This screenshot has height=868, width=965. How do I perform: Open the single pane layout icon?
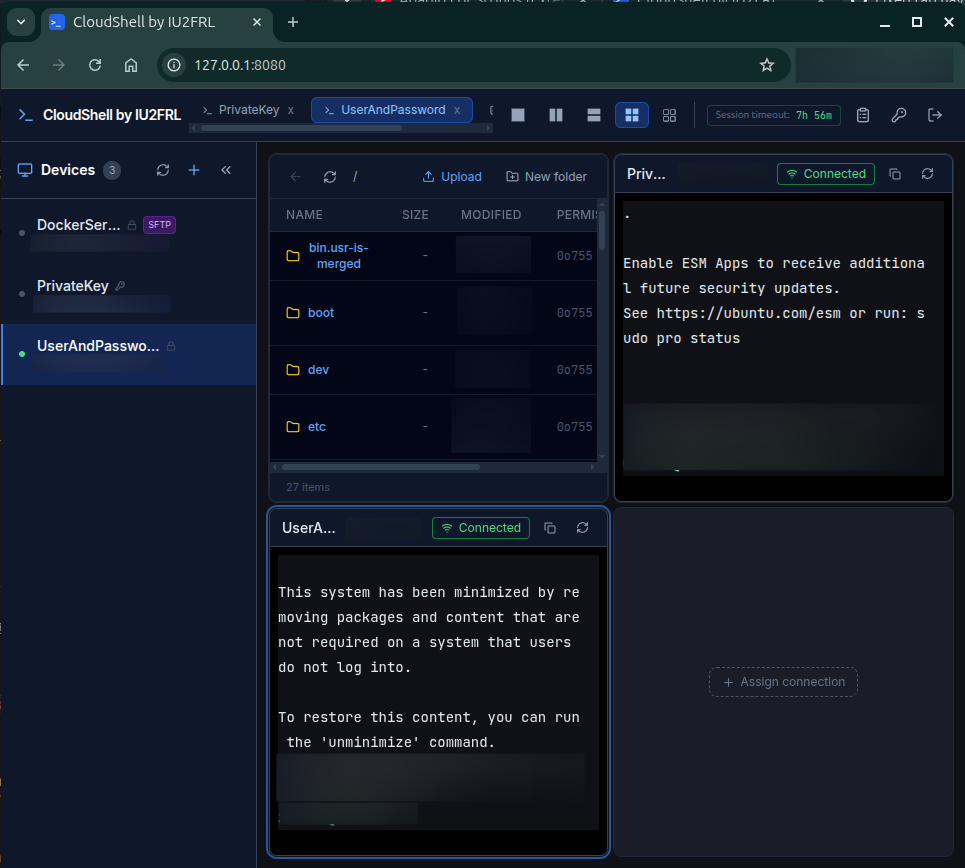[x=518, y=115]
